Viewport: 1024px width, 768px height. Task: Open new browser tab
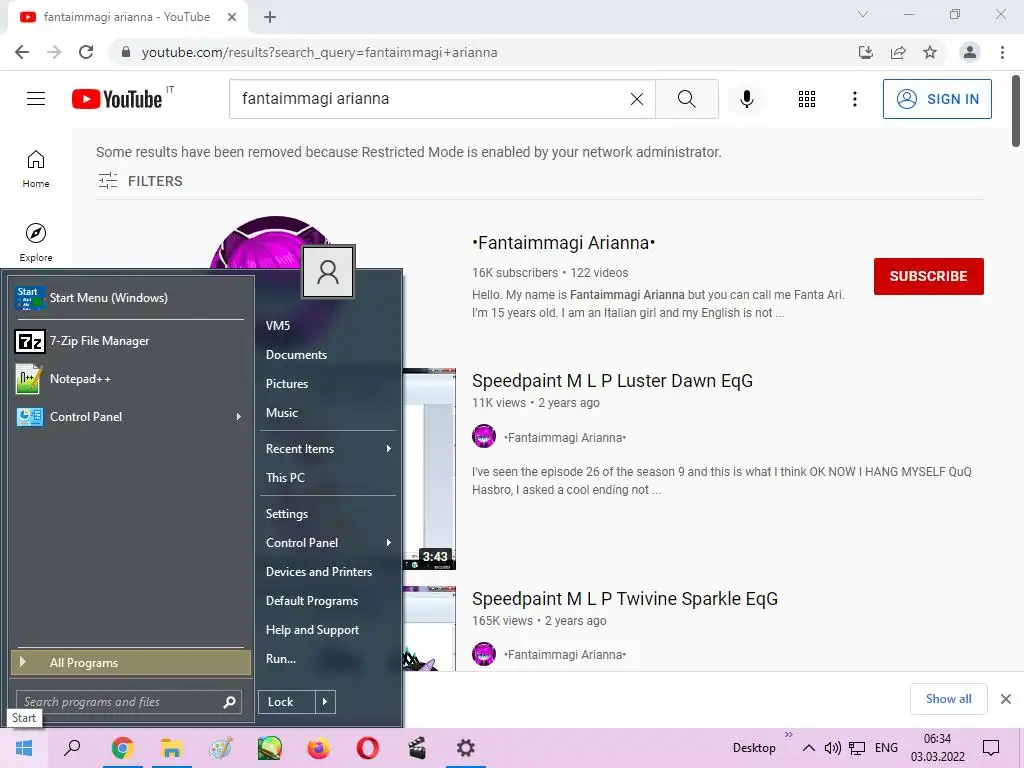[270, 17]
